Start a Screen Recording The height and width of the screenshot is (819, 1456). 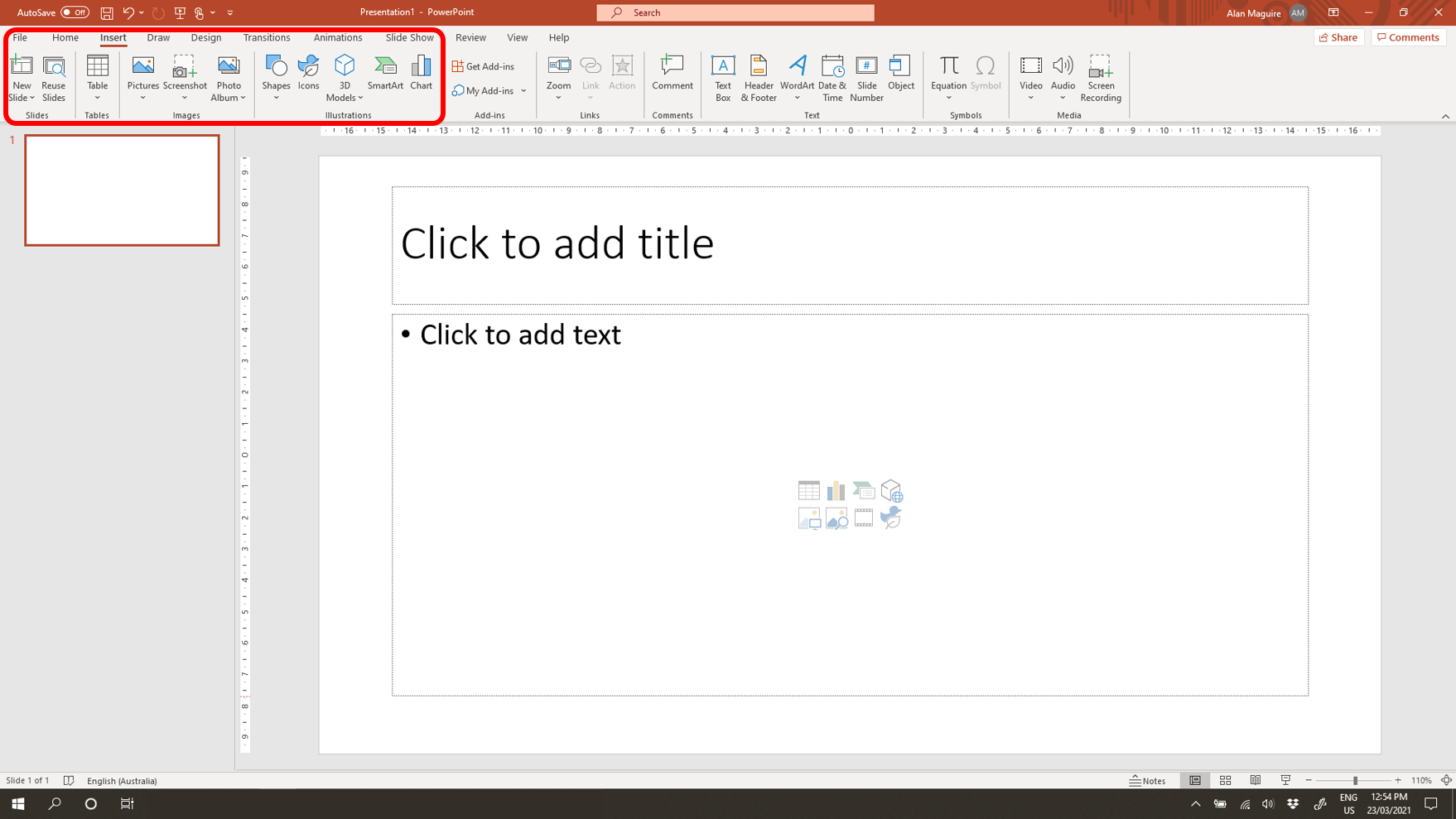1100,78
